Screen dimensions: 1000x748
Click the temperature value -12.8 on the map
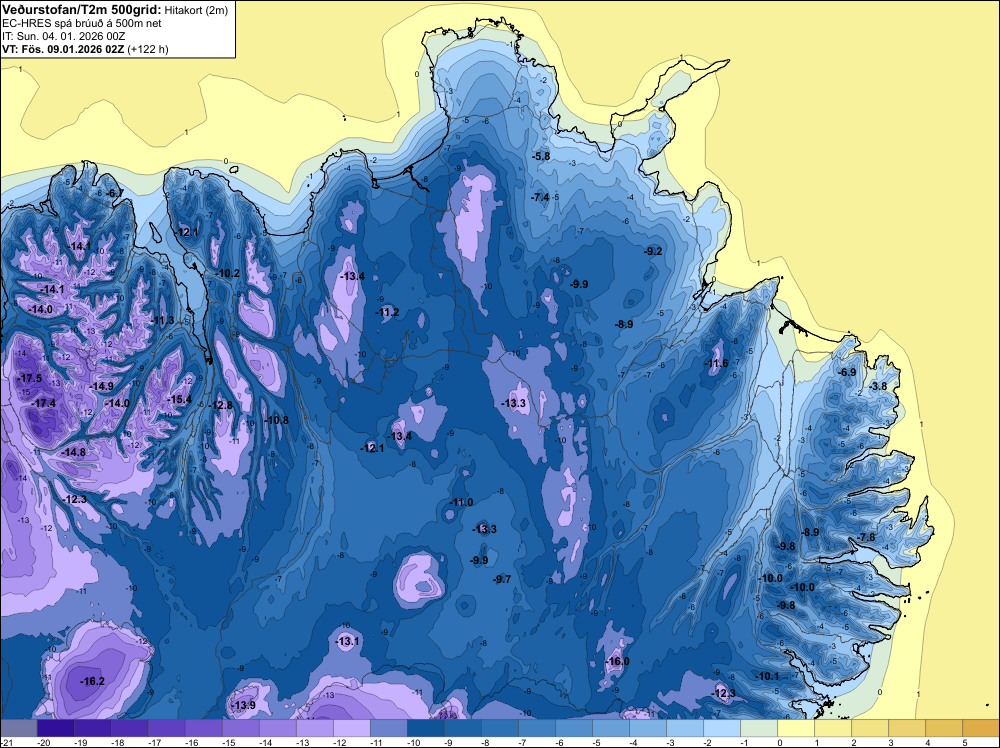[x=222, y=406]
